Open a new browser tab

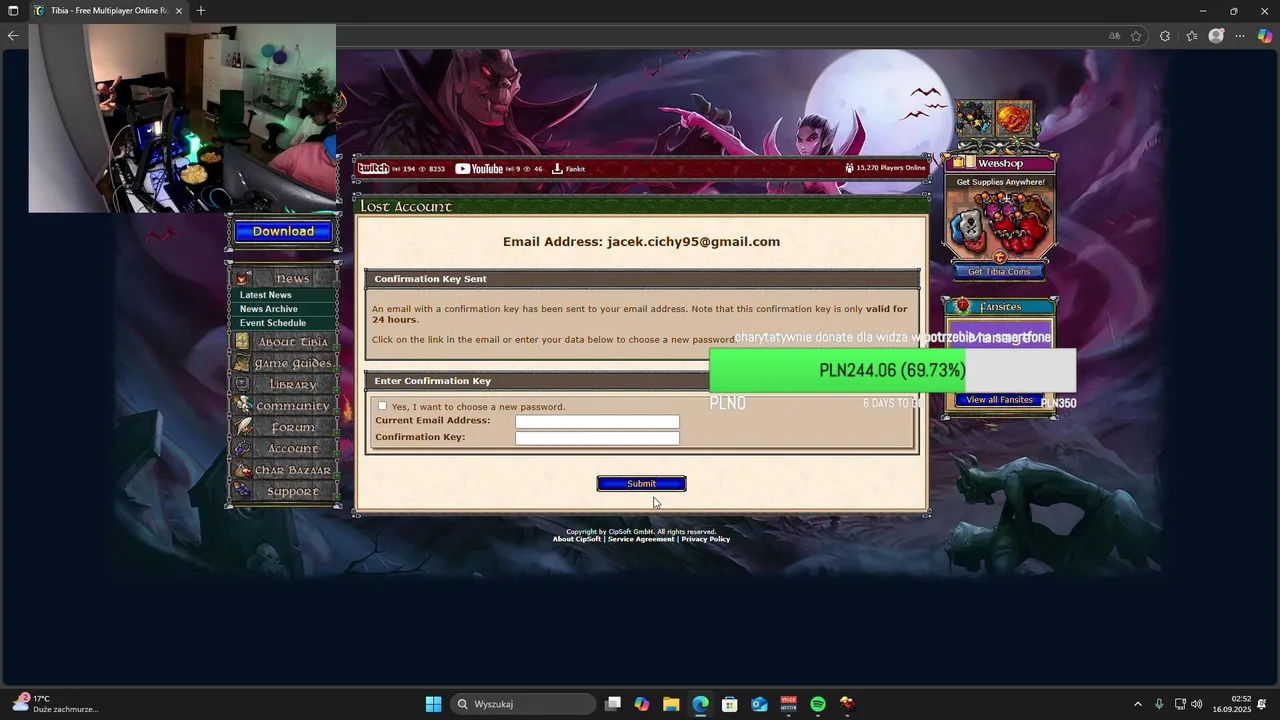pyautogui.click(x=201, y=11)
